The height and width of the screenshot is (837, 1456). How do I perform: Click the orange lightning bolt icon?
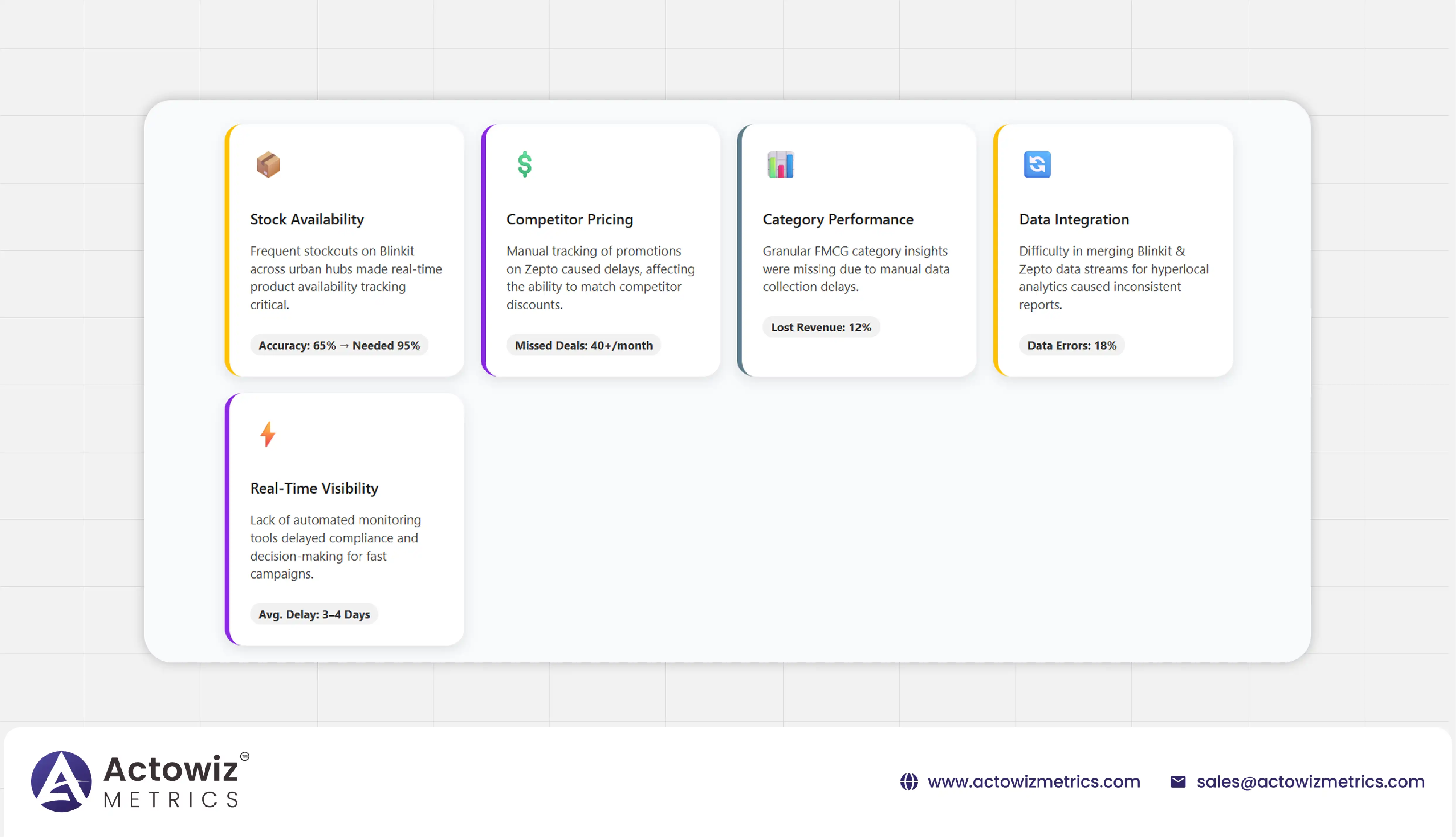pos(268,434)
